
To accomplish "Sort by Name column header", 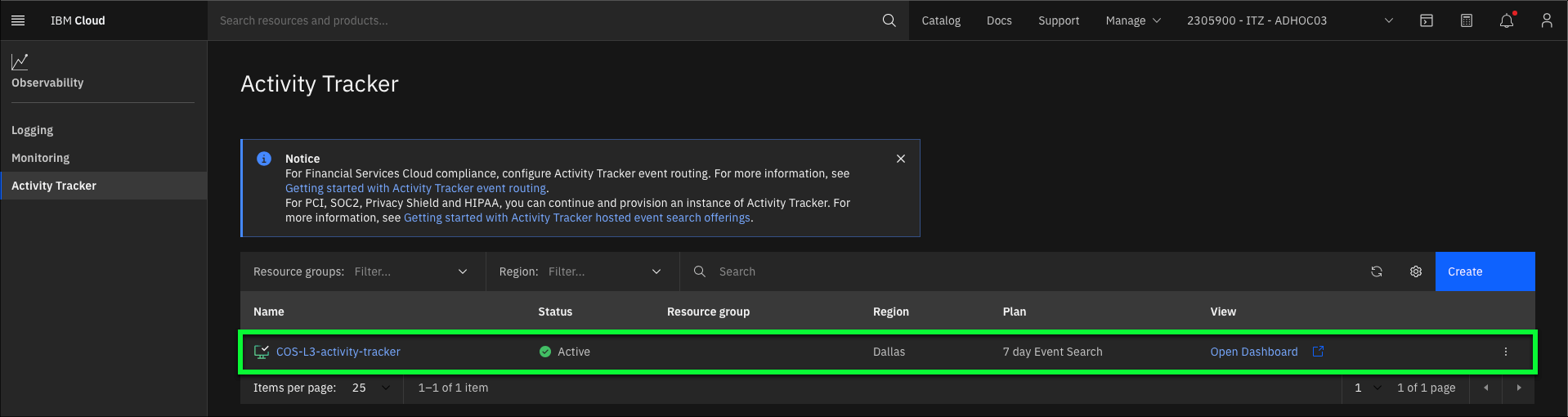I will pos(269,312).
